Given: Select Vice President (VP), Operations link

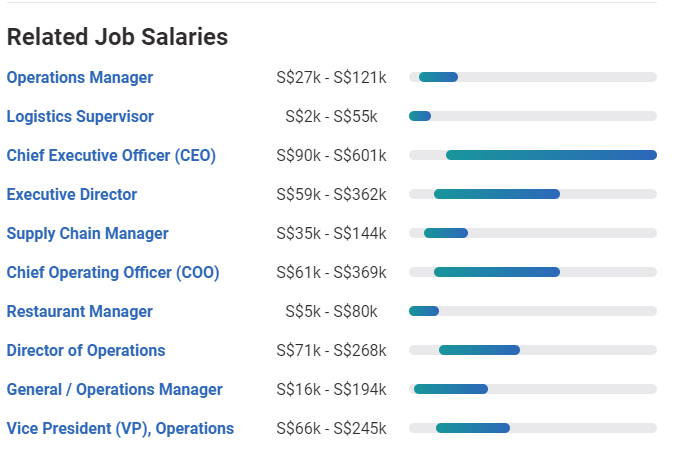Looking at the screenshot, I should coord(120,428).
